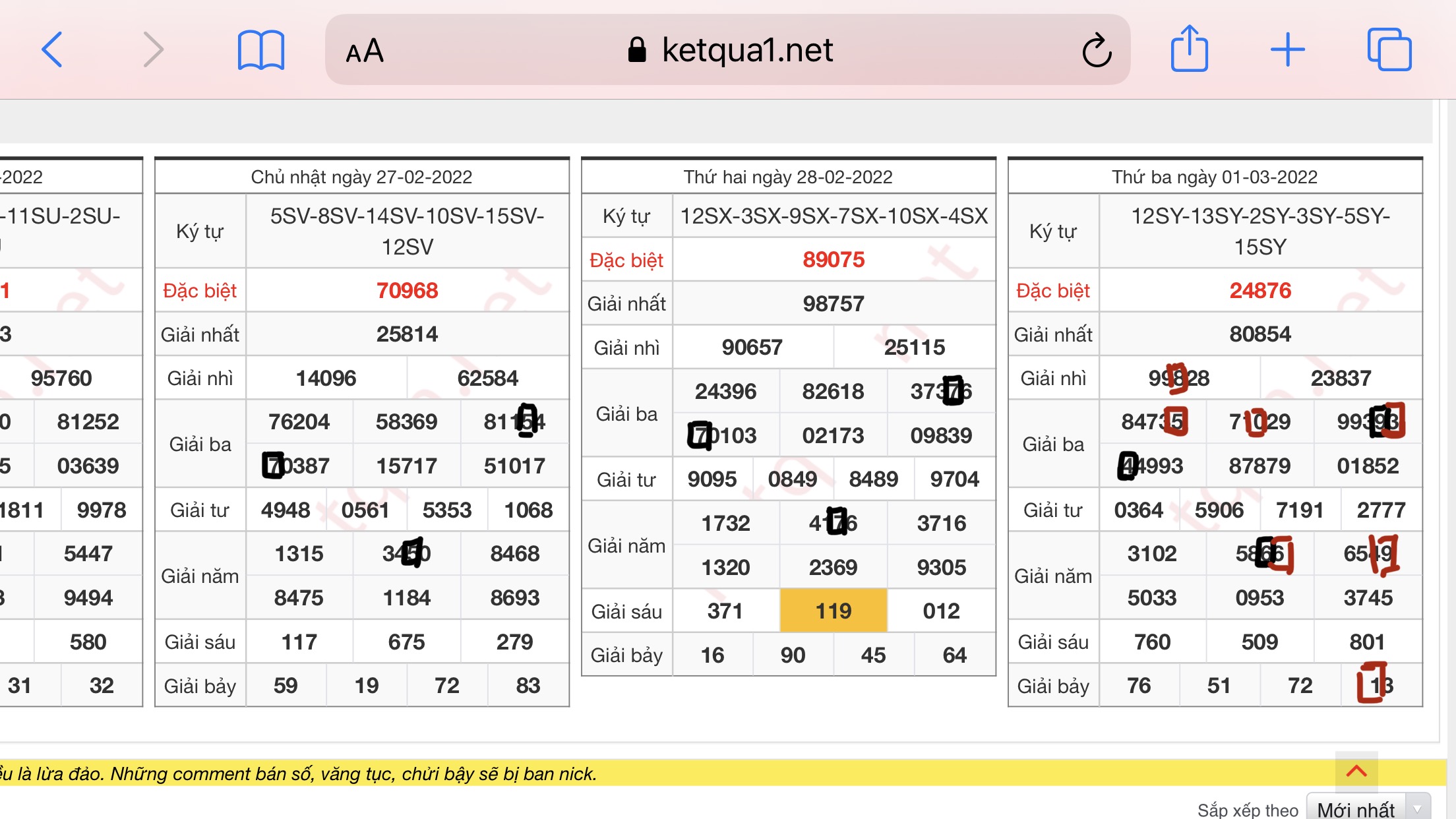Open the Mới nhất sort dropdown
Viewport: 1456px width, 819px height.
pos(1368,808)
